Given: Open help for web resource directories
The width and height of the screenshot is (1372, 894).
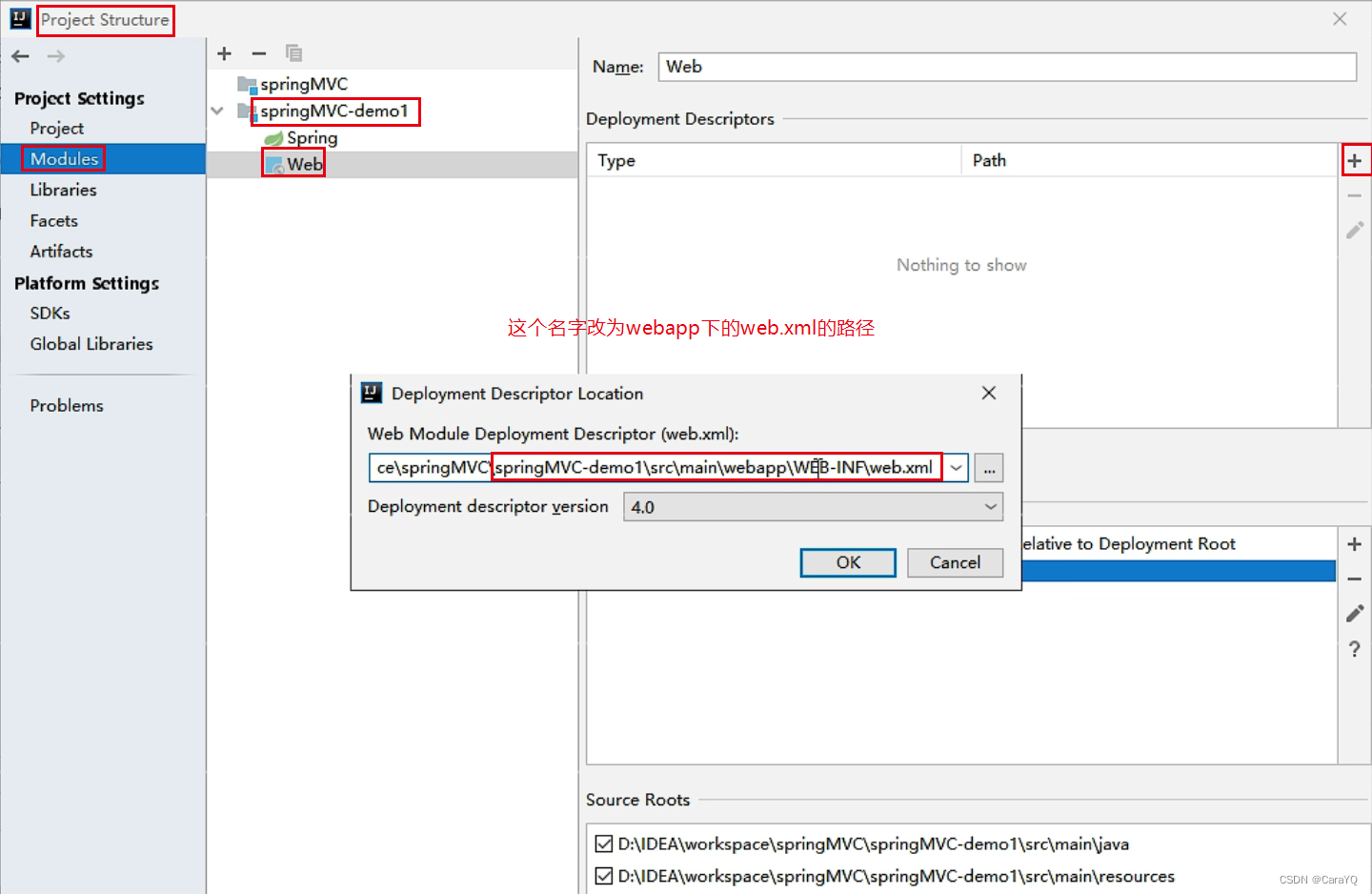Looking at the screenshot, I should (1355, 649).
